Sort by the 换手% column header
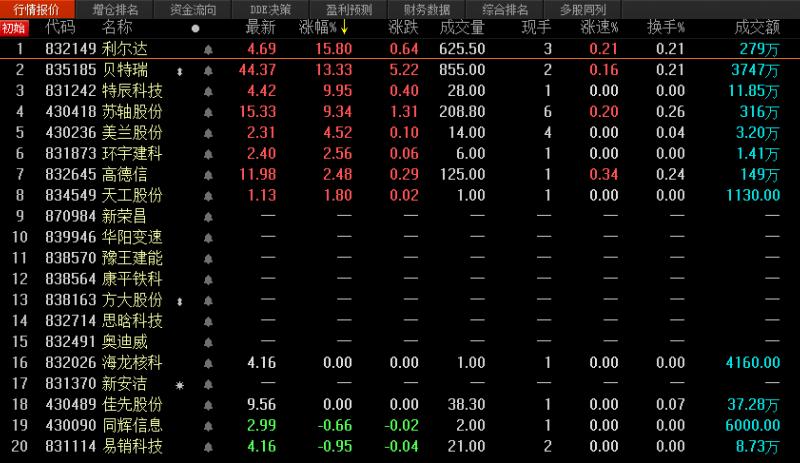This screenshot has height=463, width=800. [x=666, y=27]
